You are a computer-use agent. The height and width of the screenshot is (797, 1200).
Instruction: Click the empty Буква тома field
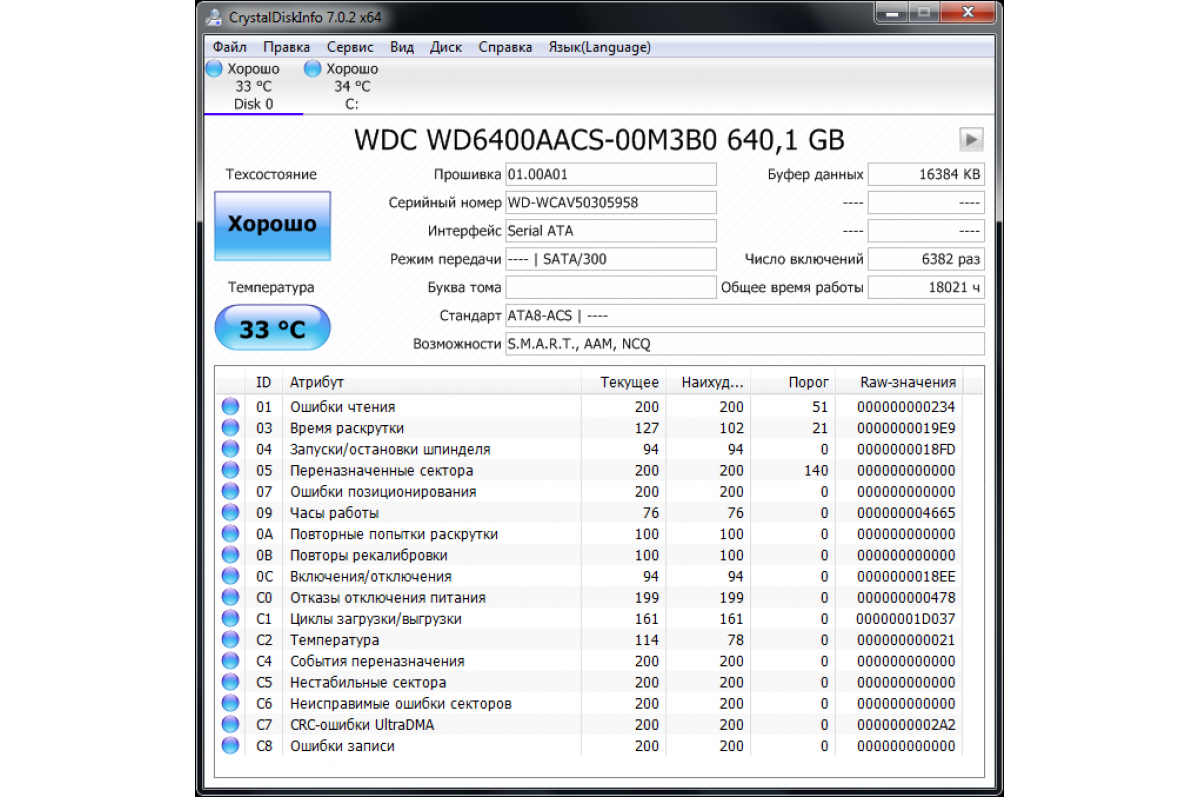pos(612,288)
